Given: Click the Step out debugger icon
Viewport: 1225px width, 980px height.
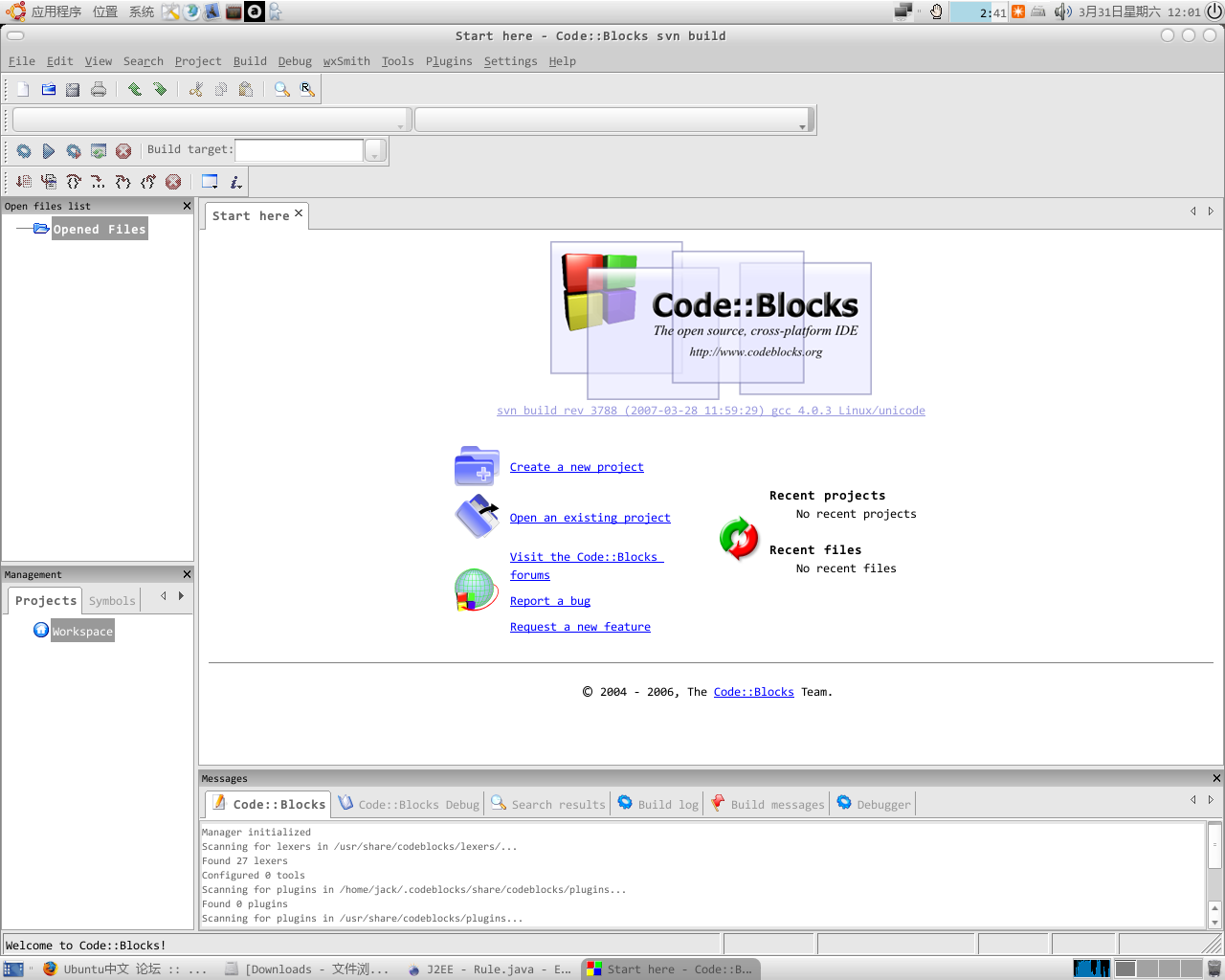Looking at the screenshot, I should click(148, 182).
